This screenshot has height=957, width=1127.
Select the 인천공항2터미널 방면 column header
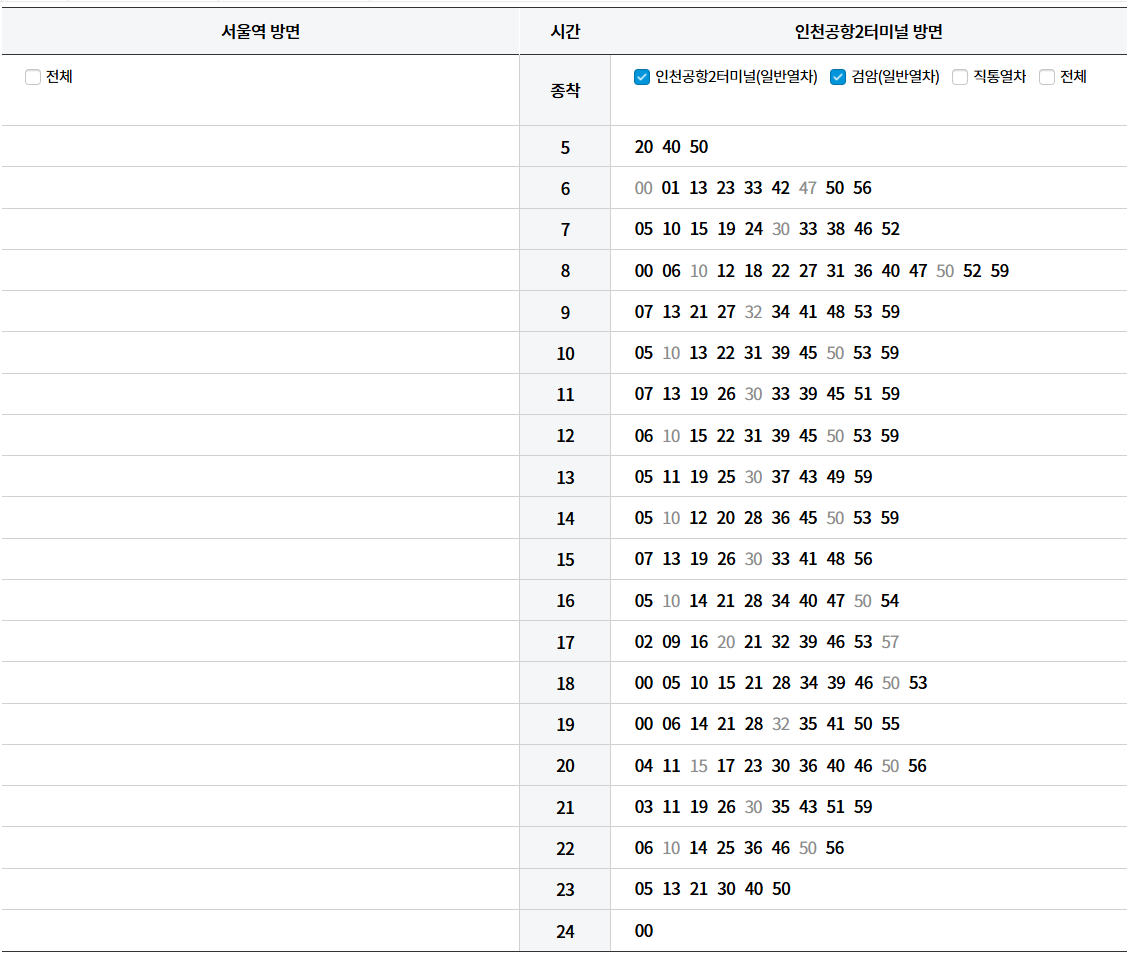tap(864, 31)
